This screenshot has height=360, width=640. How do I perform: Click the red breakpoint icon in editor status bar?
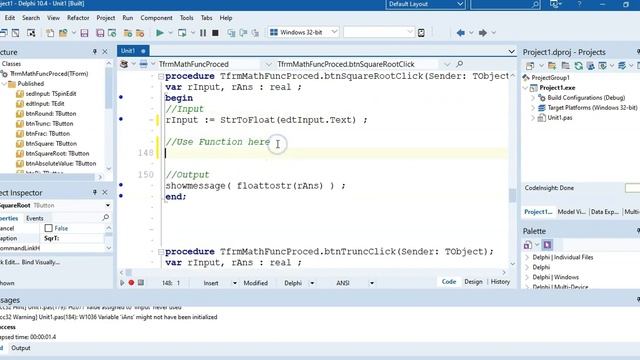click(x=131, y=282)
